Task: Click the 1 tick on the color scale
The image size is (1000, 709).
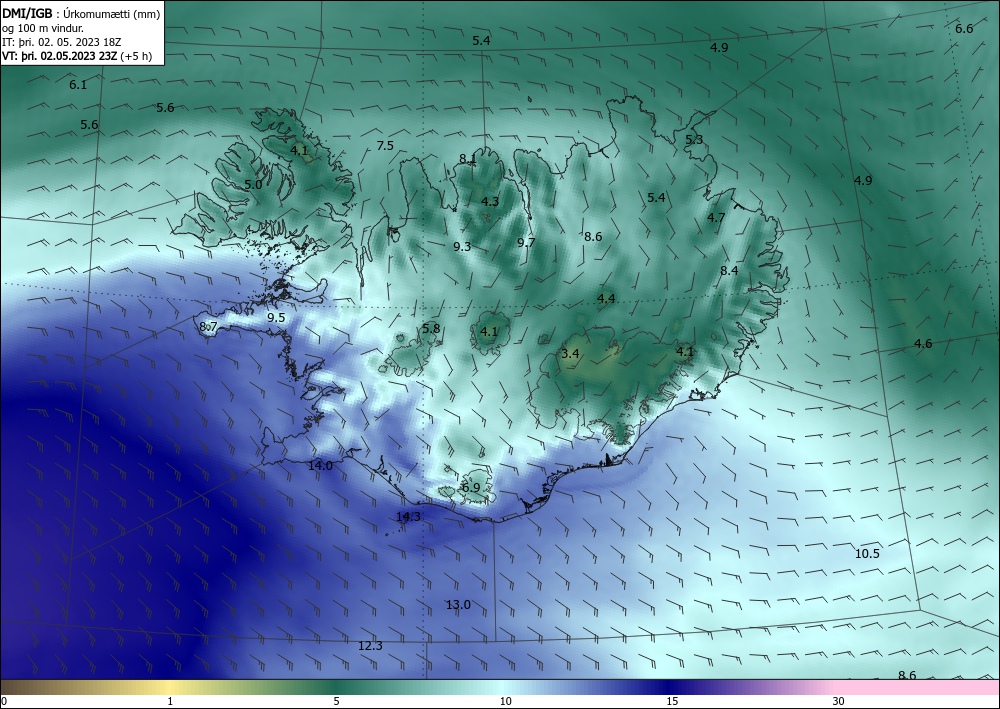Action: pos(170,702)
